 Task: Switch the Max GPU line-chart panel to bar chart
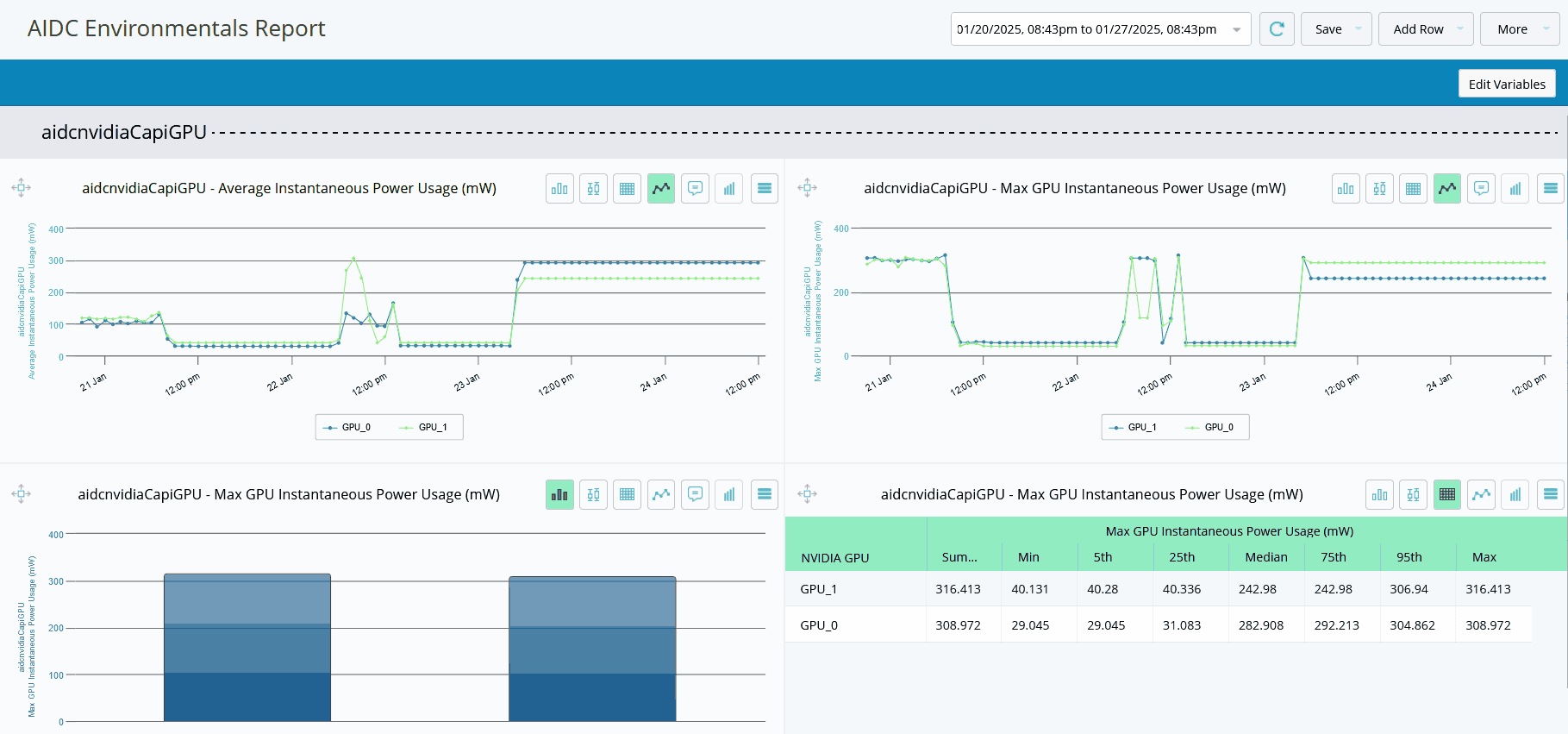pos(1346,189)
